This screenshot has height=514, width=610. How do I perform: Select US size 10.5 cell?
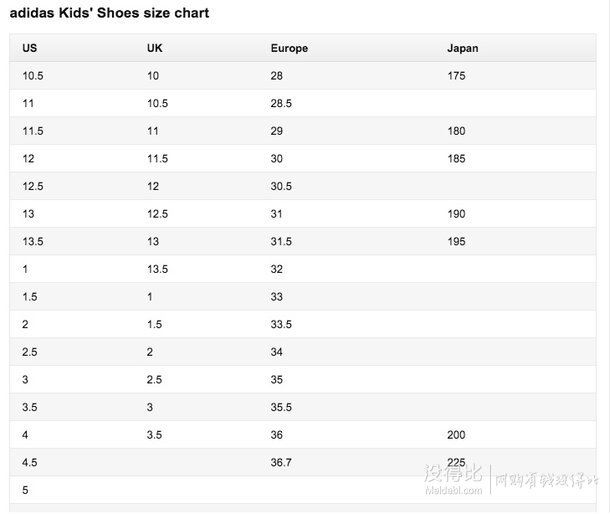[33, 76]
